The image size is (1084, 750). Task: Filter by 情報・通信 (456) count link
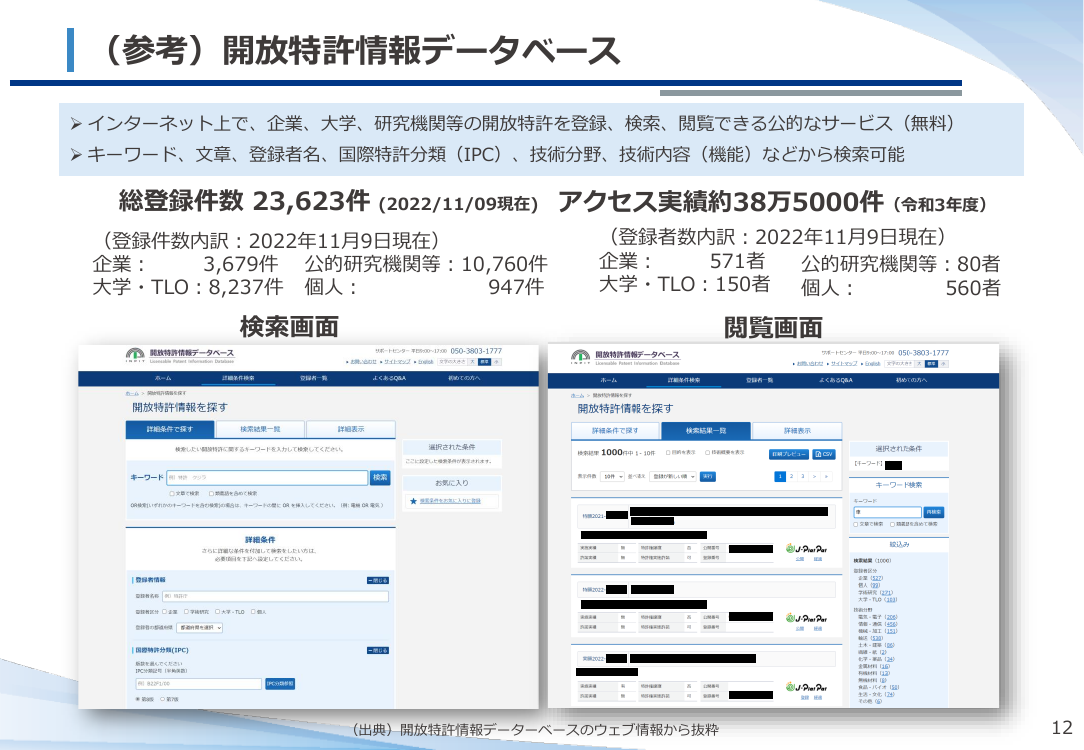pyautogui.click(x=892, y=624)
